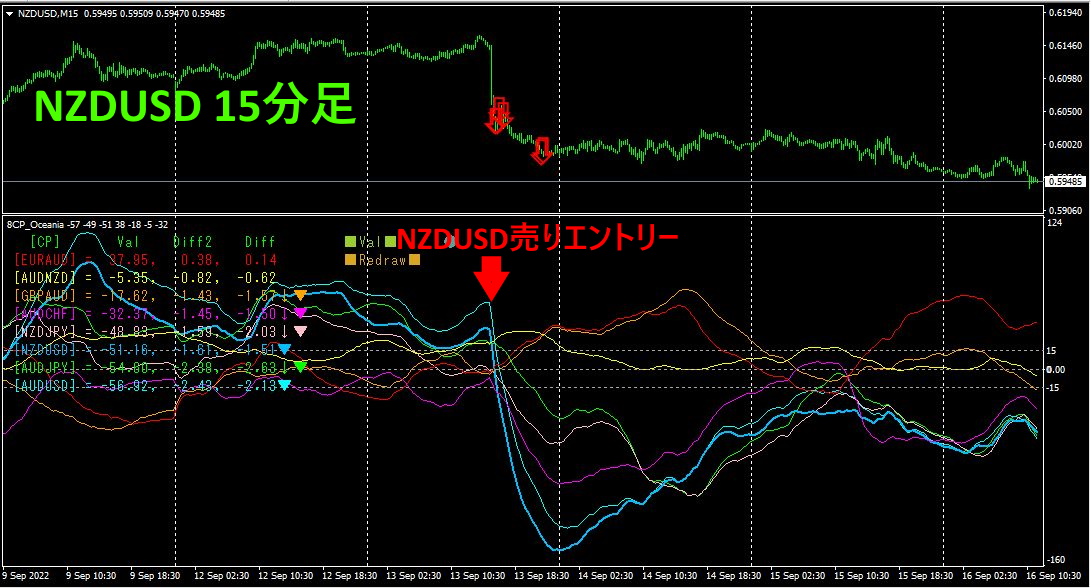Click the 0.60980 price scale label
The image size is (1091, 588).
pyautogui.click(x=1065, y=79)
